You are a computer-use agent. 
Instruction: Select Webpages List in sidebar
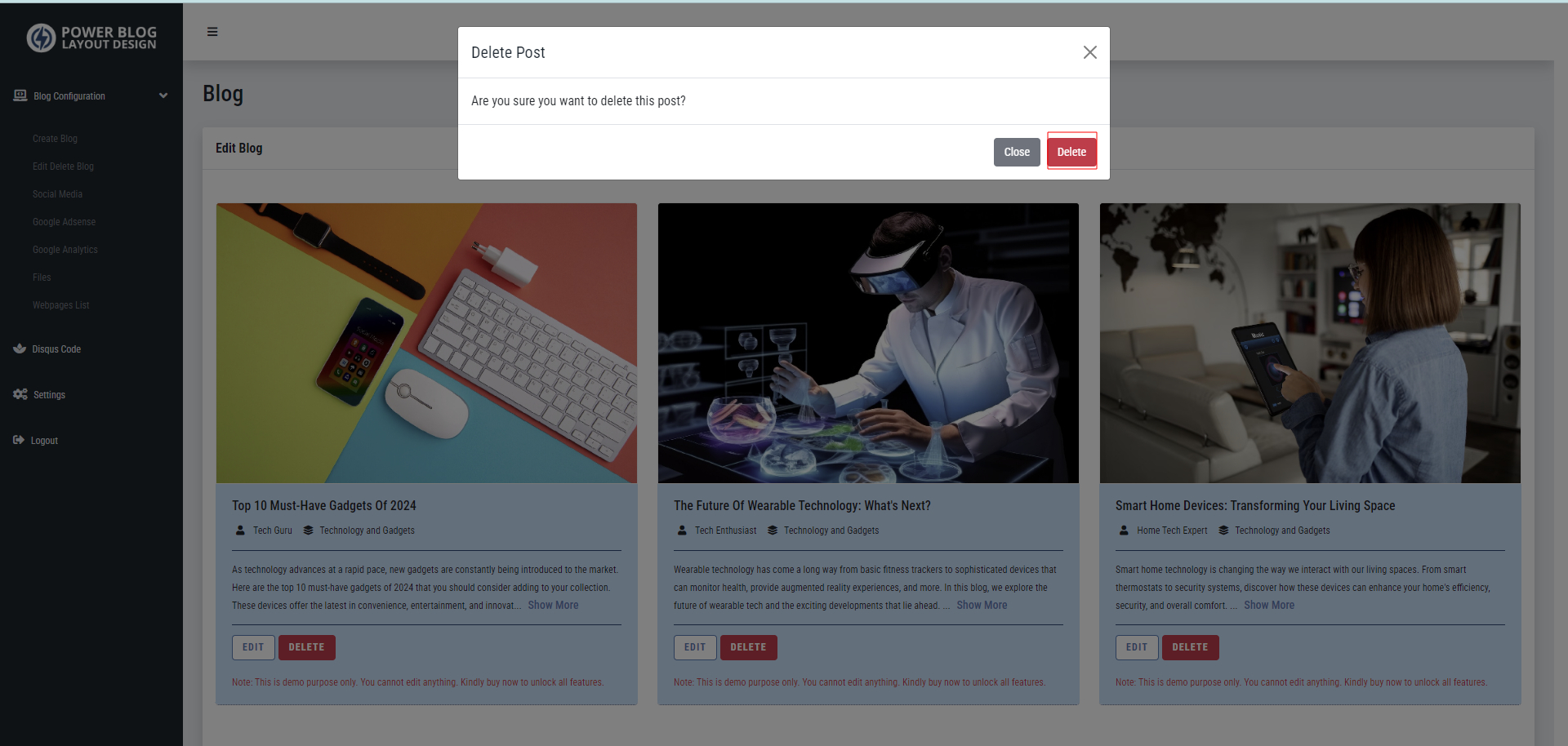click(61, 305)
